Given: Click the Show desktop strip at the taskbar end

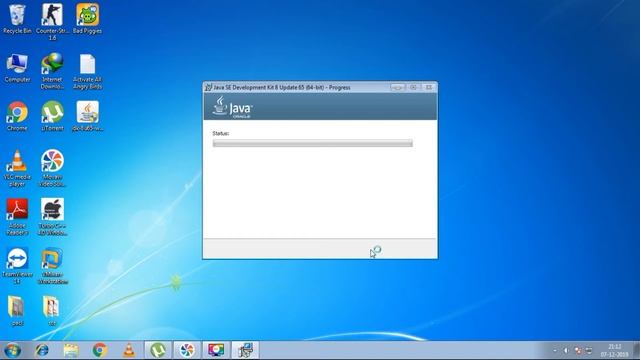Looking at the screenshot, I should (636, 351).
